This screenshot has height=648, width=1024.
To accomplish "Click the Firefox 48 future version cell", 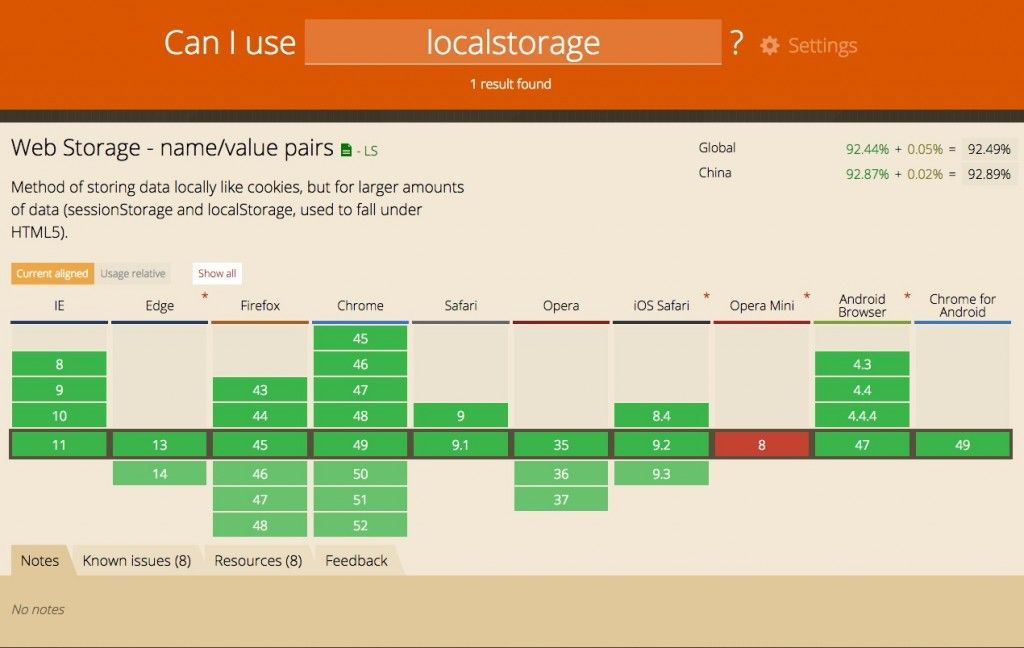I will pyautogui.click(x=259, y=525).
